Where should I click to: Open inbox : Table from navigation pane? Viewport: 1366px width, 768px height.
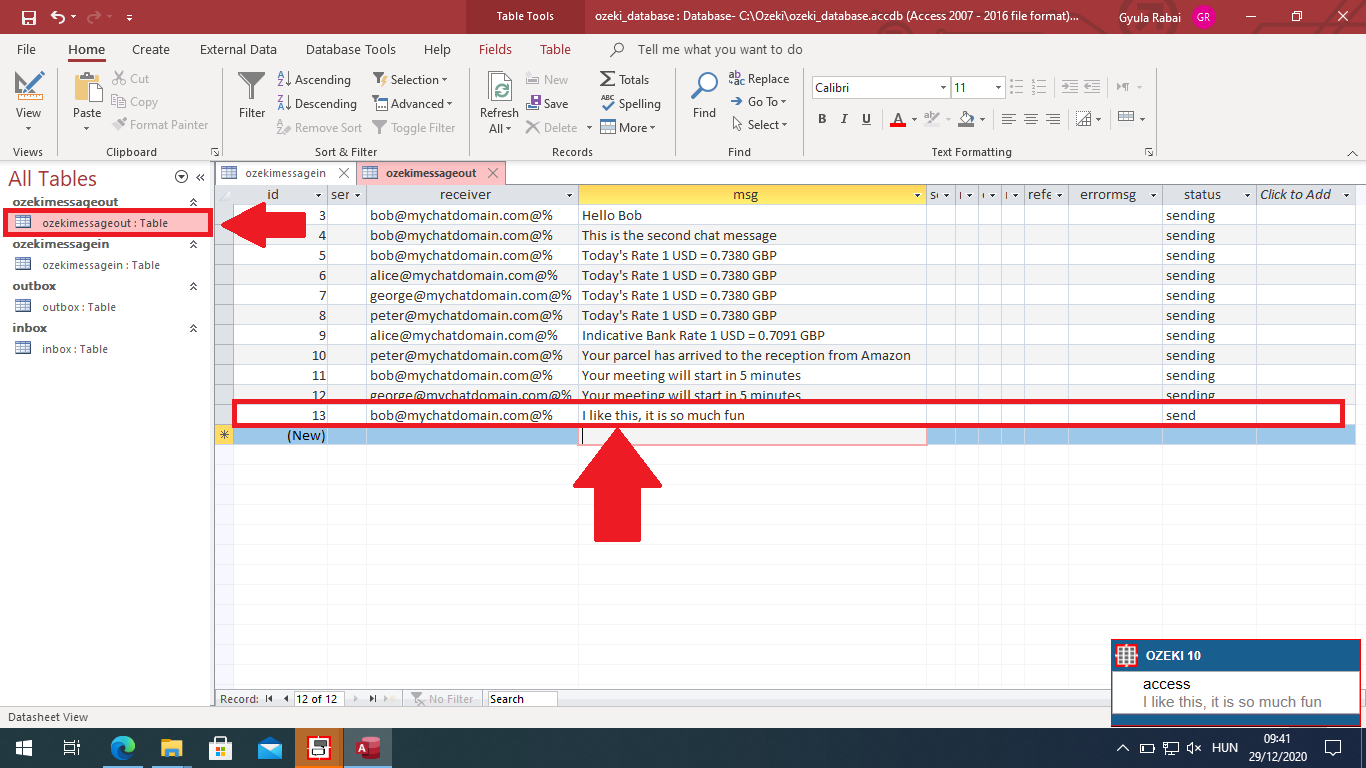click(74, 349)
